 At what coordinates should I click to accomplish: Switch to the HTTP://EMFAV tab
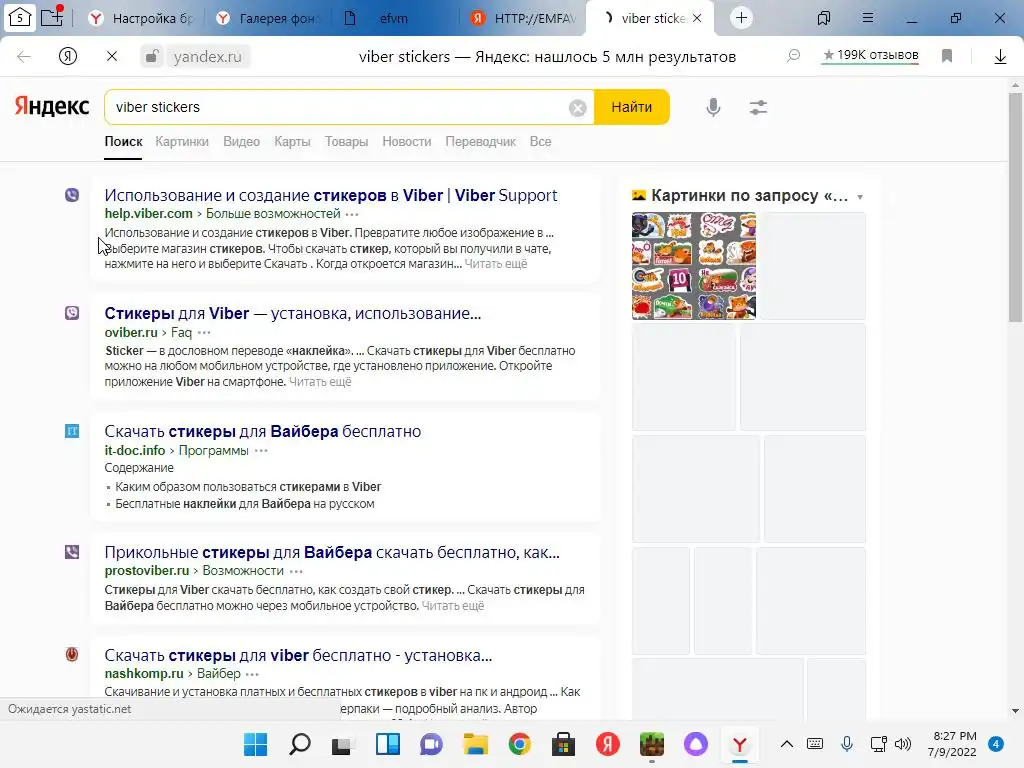click(x=525, y=18)
